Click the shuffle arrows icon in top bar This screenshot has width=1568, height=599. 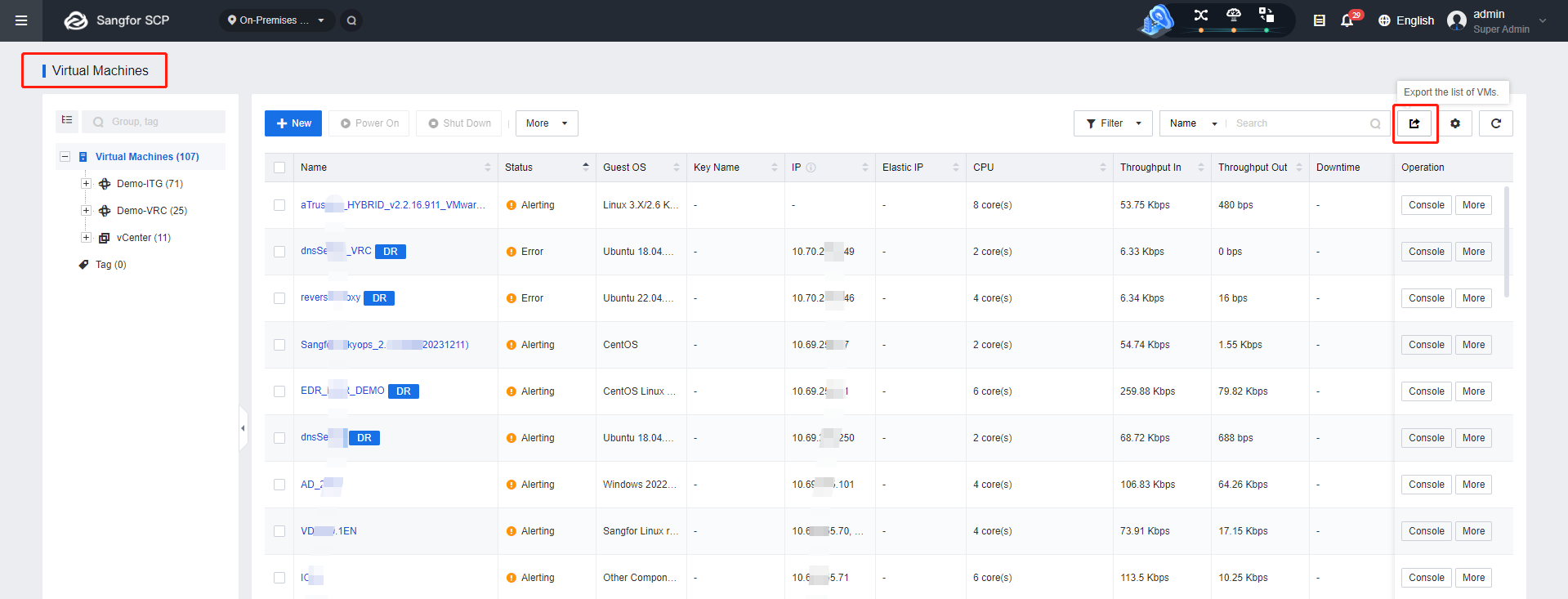point(1200,15)
